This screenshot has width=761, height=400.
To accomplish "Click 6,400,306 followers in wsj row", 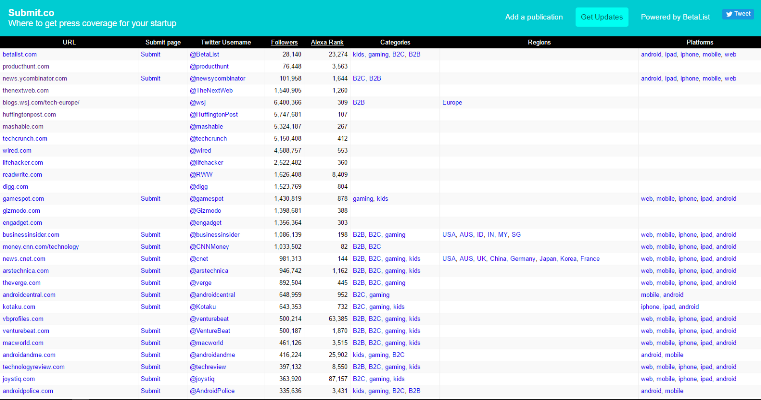I will coord(287,102).
